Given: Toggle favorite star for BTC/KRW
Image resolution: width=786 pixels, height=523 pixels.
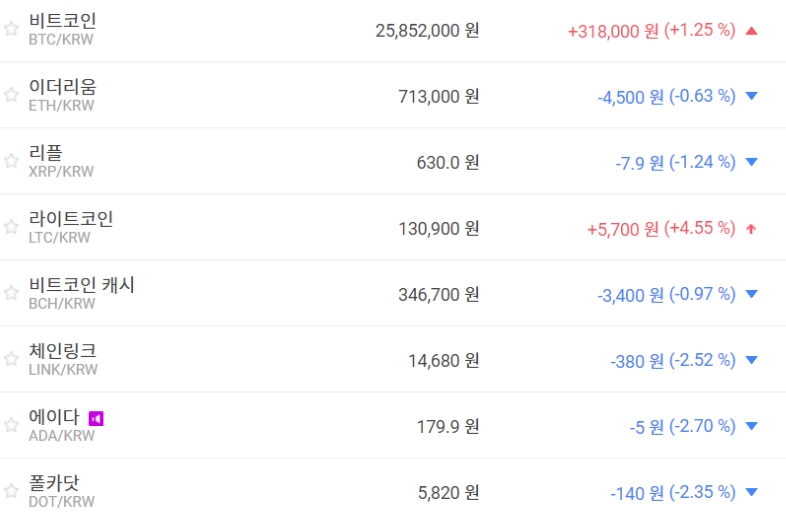Looking at the screenshot, I should coord(11,29).
